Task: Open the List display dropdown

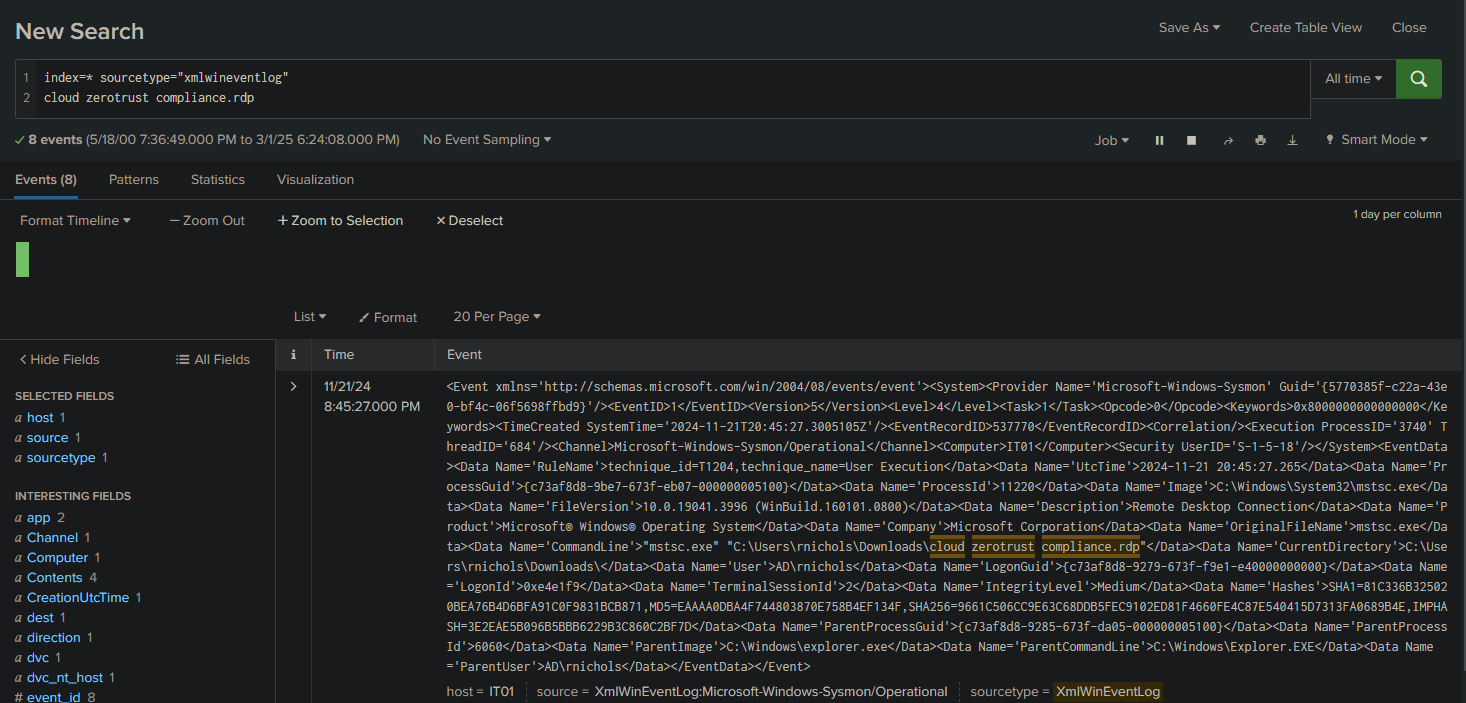Action: pos(310,316)
